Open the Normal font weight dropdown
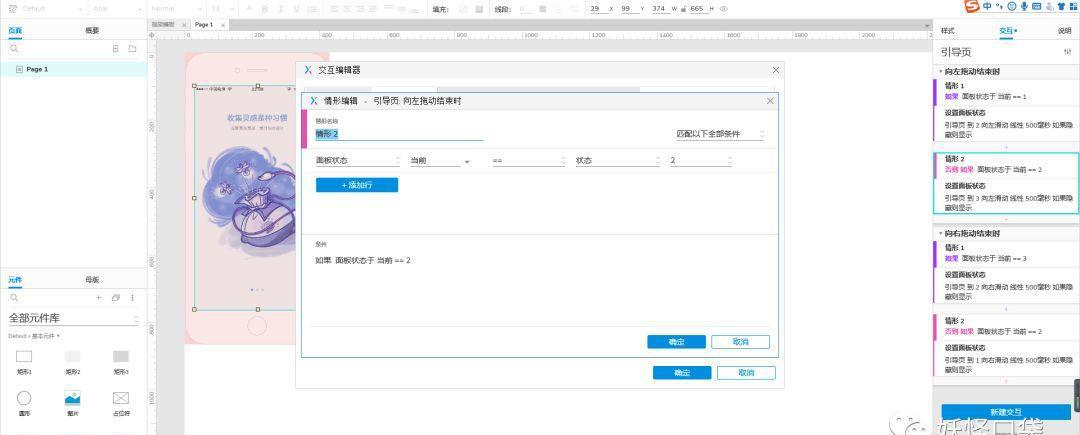 (x=176, y=9)
